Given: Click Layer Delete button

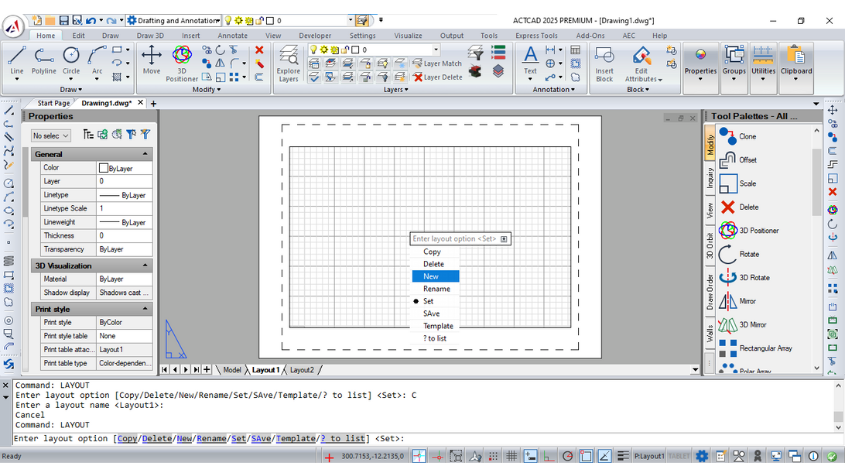Looking at the screenshot, I should tap(437, 77).
